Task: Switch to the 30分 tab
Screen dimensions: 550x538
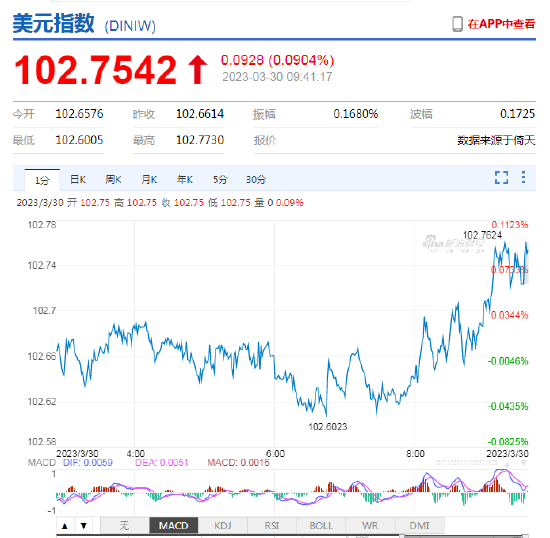Action: [x=256, y=180]
